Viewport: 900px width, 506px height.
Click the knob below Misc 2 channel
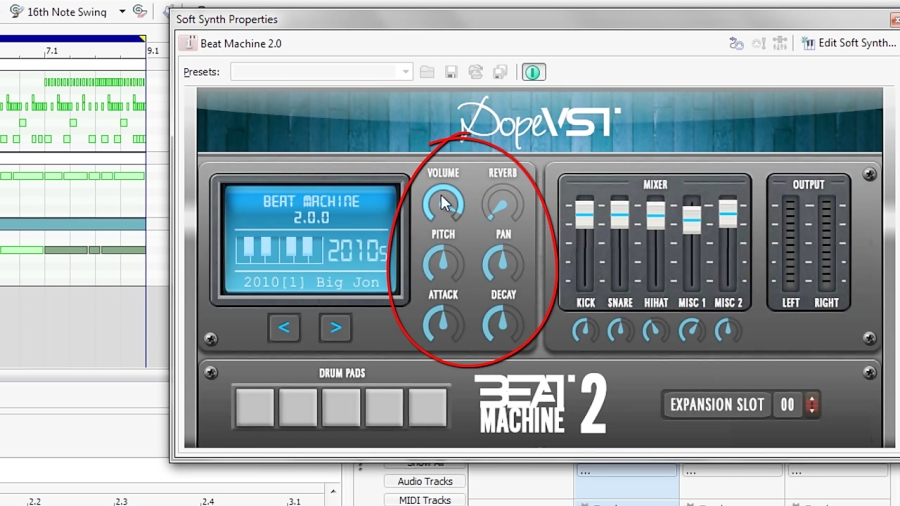pyautogui.click(x=728, y=331)
